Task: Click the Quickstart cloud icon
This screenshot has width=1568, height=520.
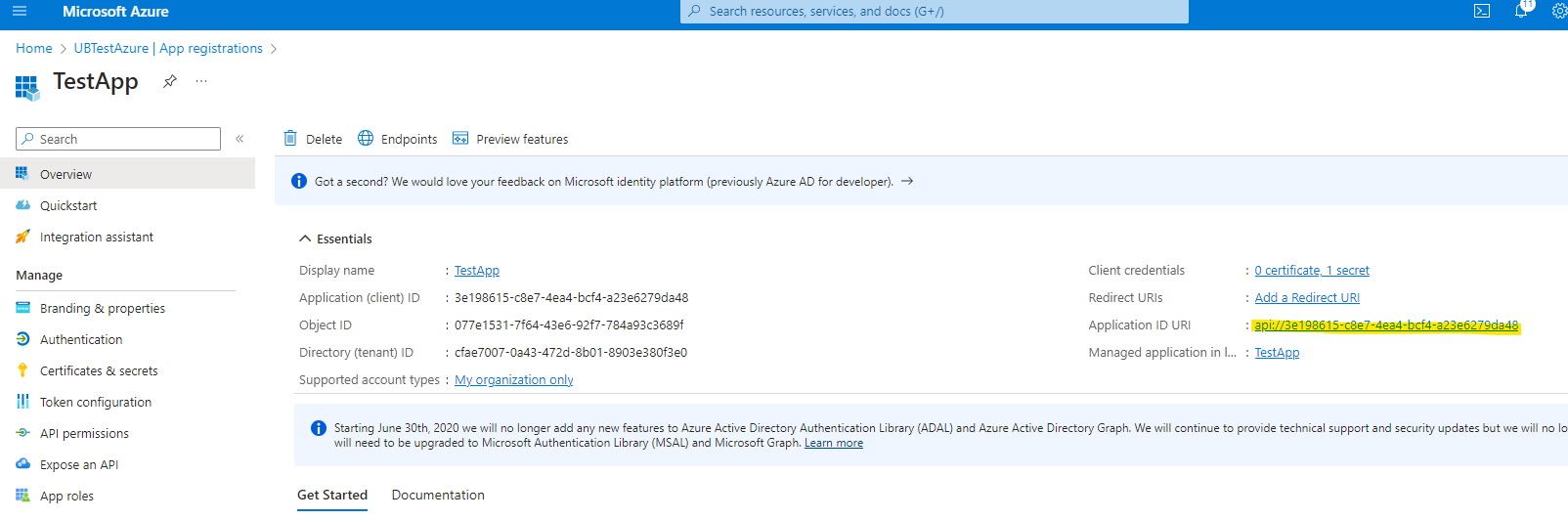Action: click(x=22, y=205)
